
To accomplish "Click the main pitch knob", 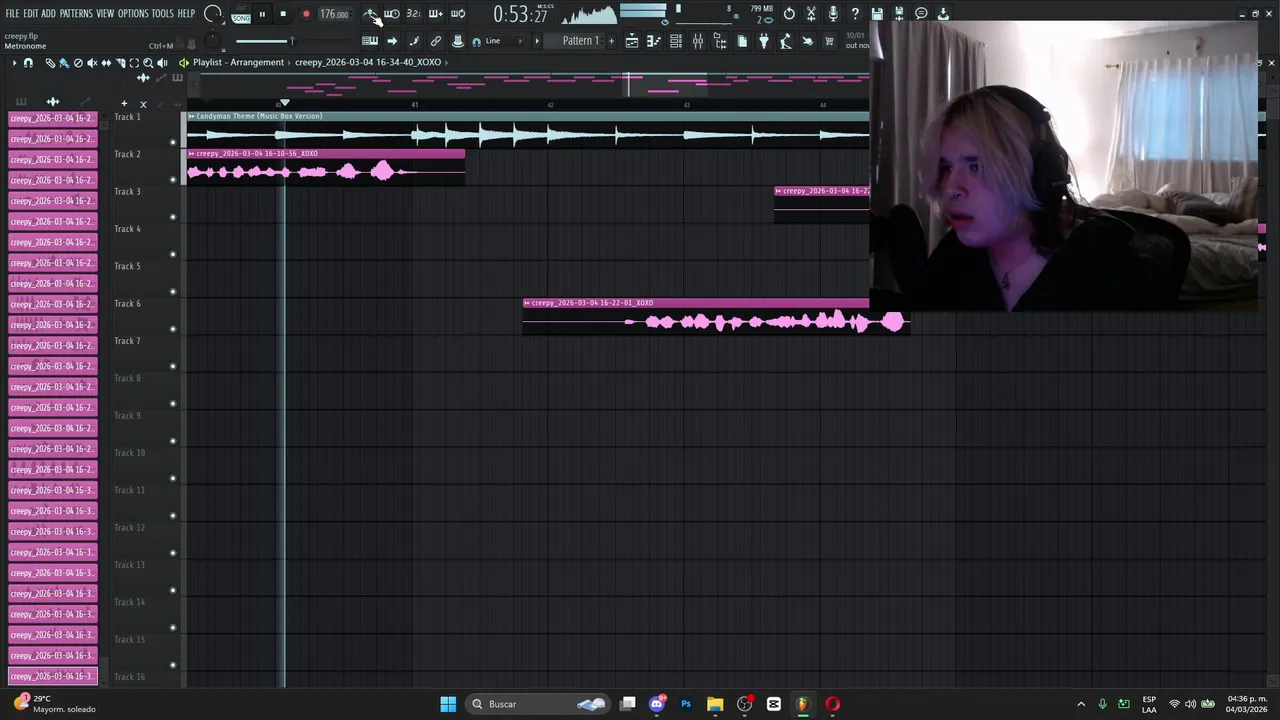I will pyautogui.click(x=212, y=41).
